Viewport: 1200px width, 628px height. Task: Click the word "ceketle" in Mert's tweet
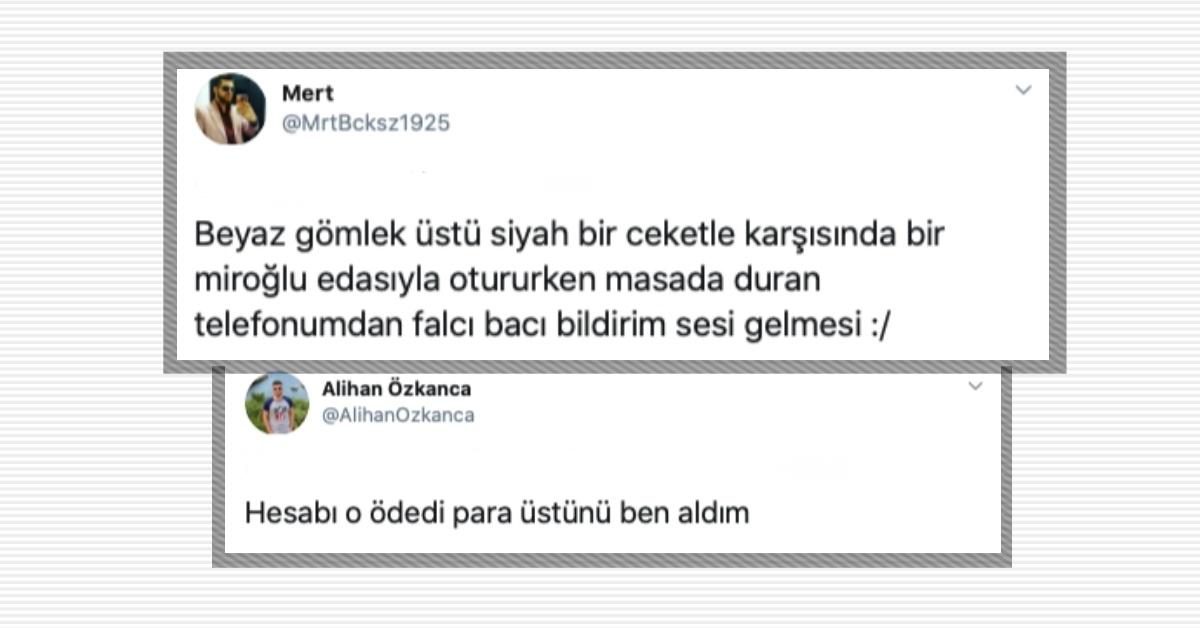pos(609,236)
